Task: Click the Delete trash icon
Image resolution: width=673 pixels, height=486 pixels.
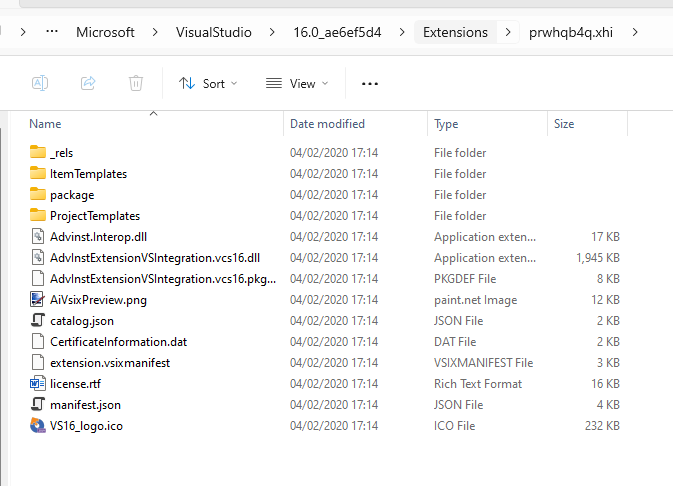Action: tap(136, 83)
